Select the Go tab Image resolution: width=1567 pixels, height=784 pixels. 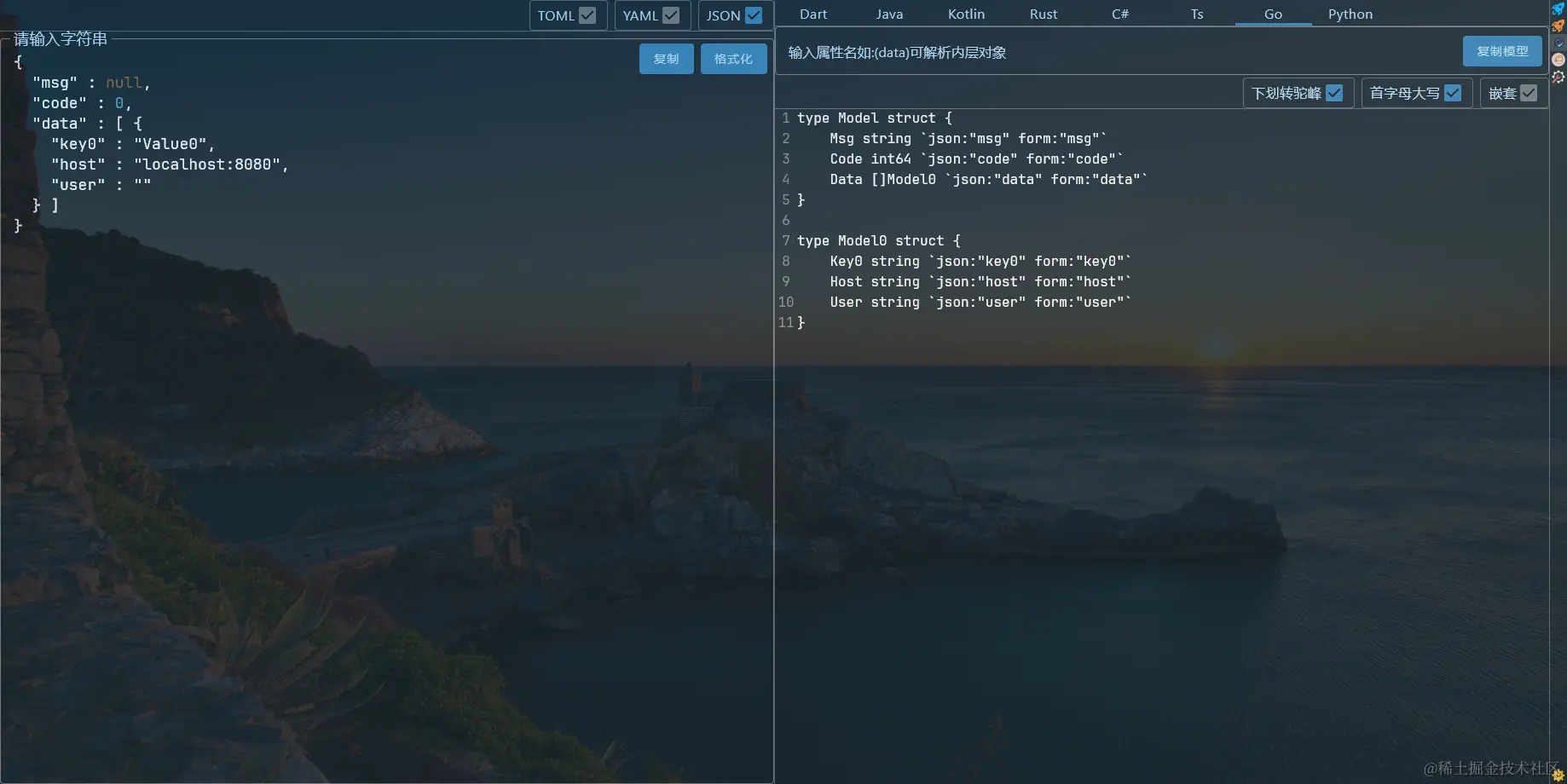1273,14
